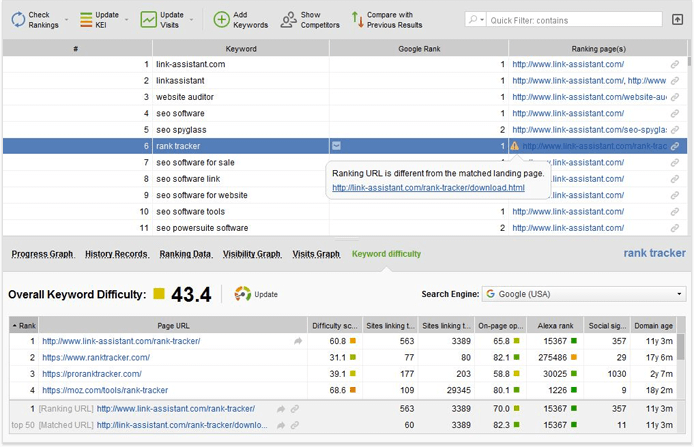Click the link icon in seo spyglass row

click(675, 130)
